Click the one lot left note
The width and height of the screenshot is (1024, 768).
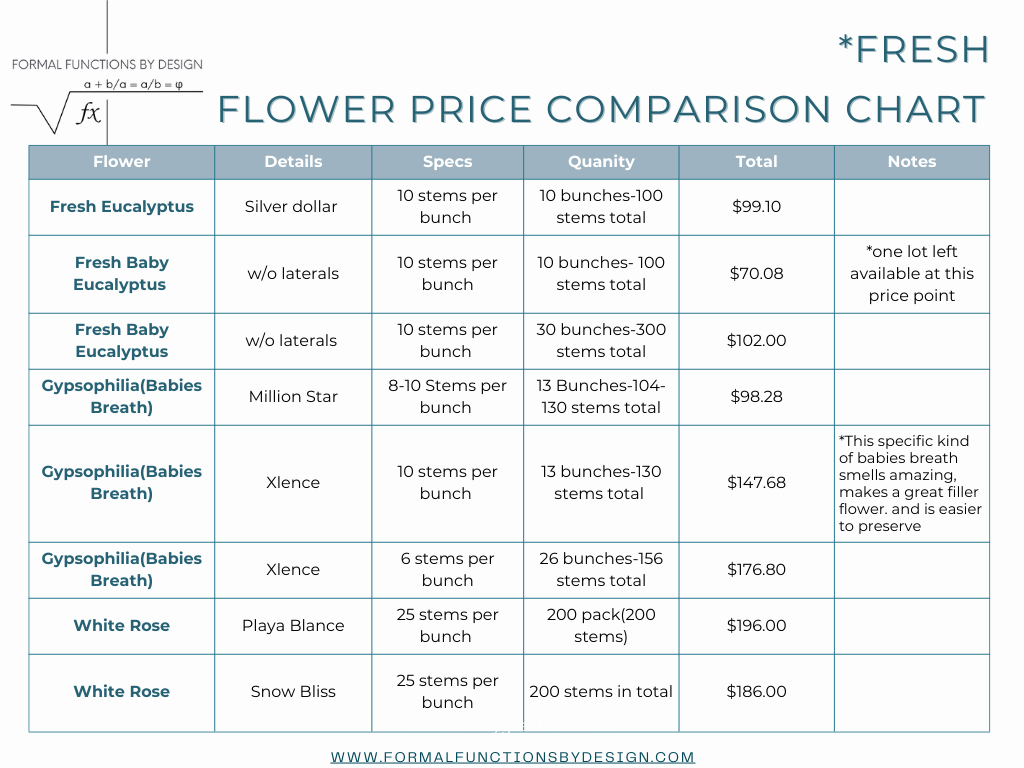tap(911, 274)
